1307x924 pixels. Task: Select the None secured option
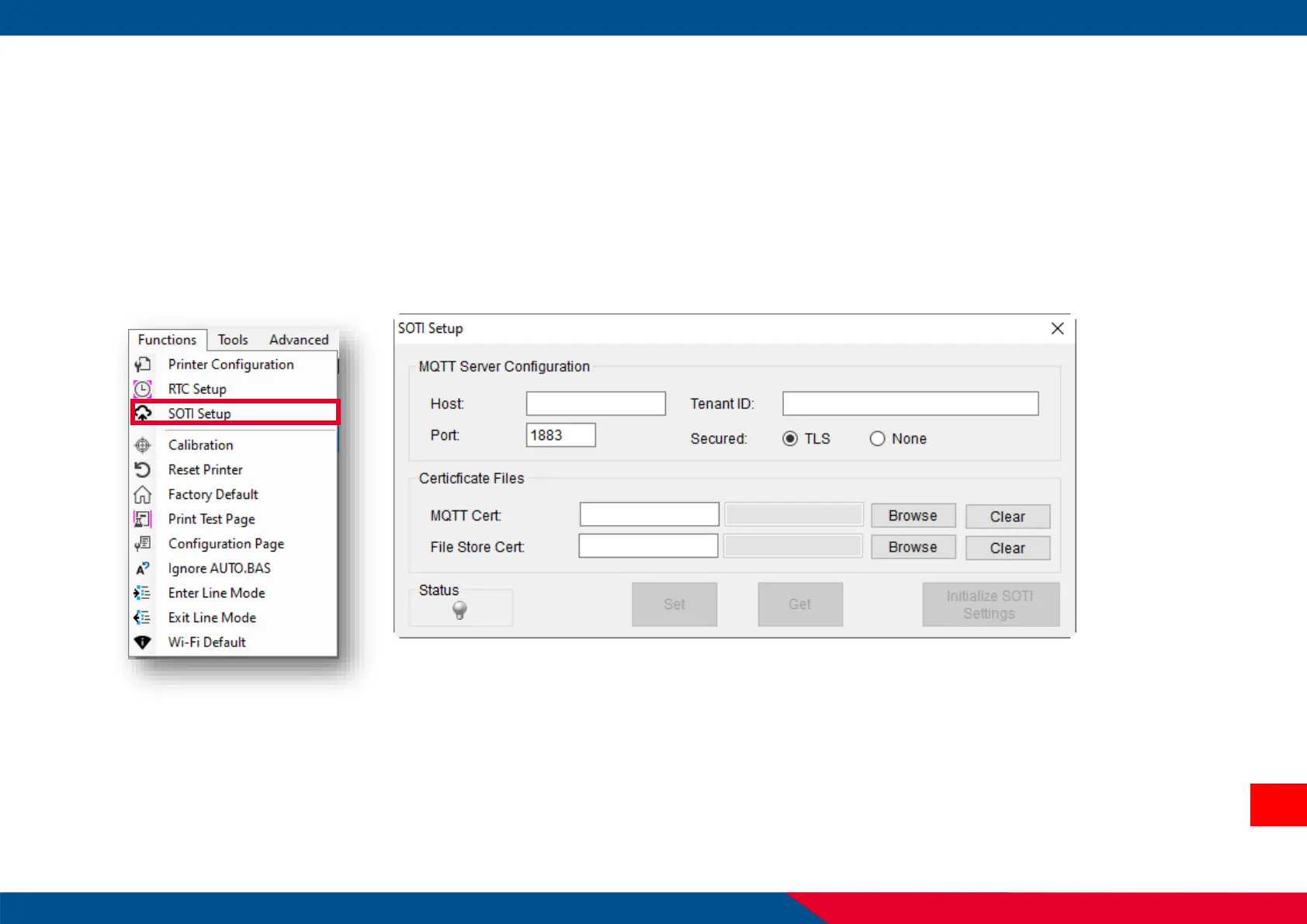pyautogui.click(x=878, y=438)
